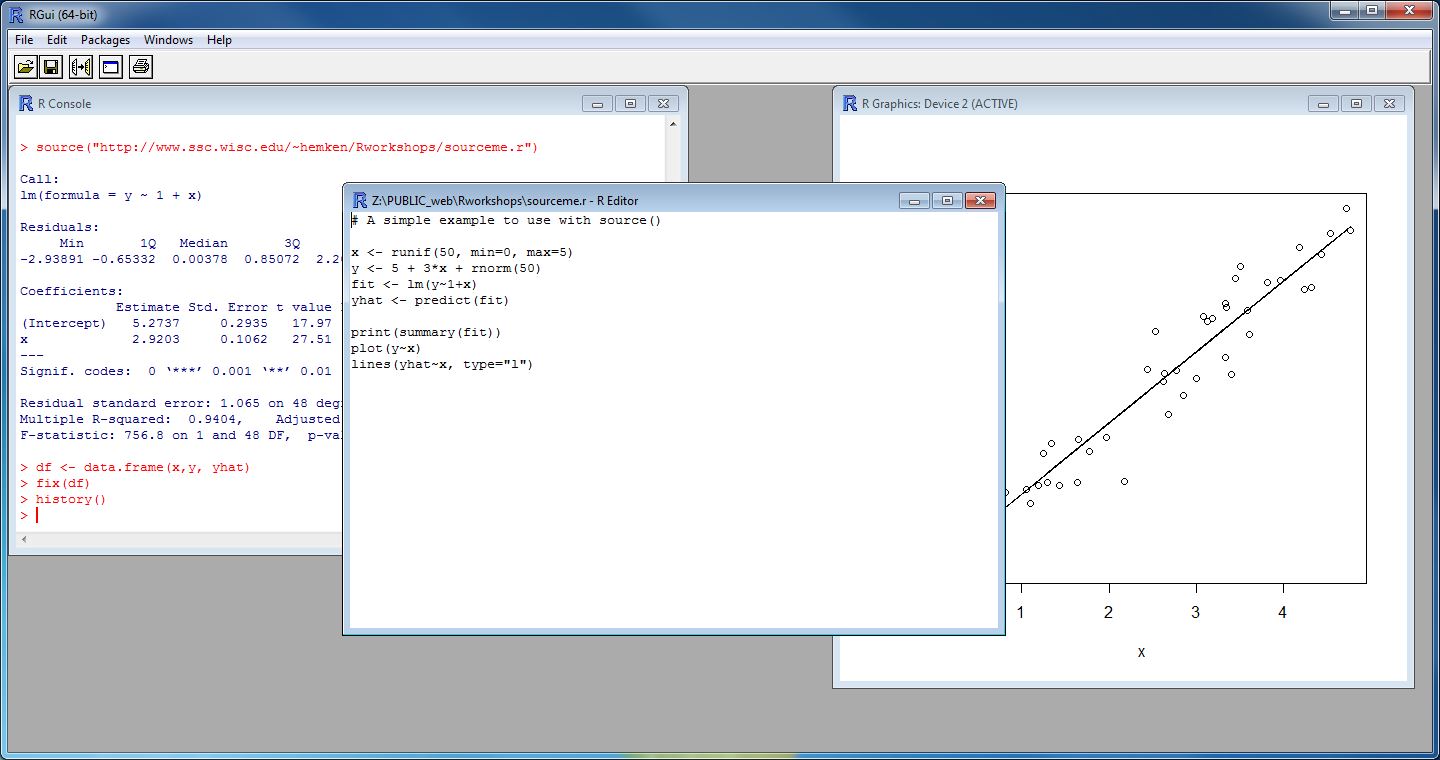Screen dimensions: 1440x760
Task: Click the Print toolbar icon
Action: 140,66
